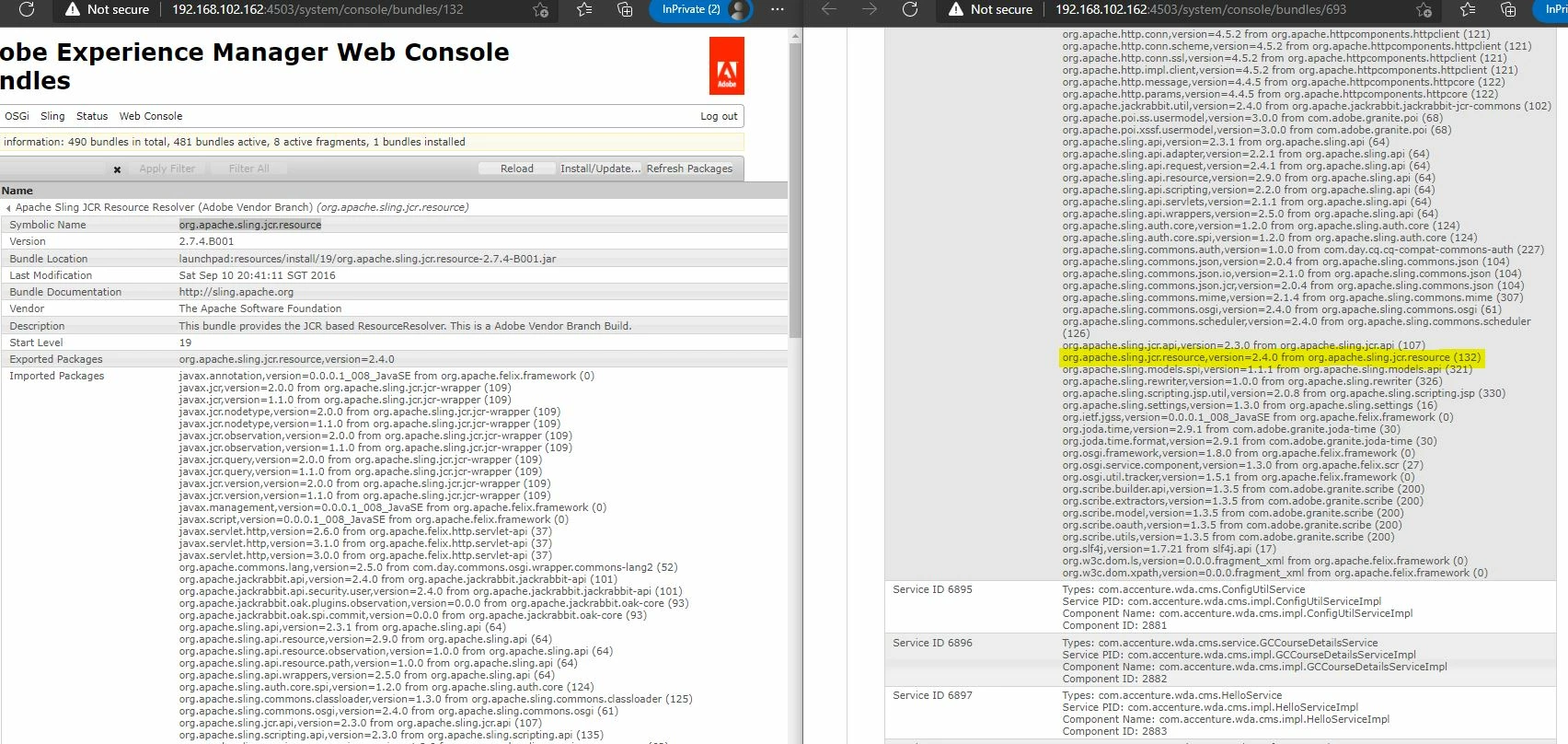Click the Not secure warning icon in right window
Viewport: 1568px width, 744px height.
click(956, 9)
